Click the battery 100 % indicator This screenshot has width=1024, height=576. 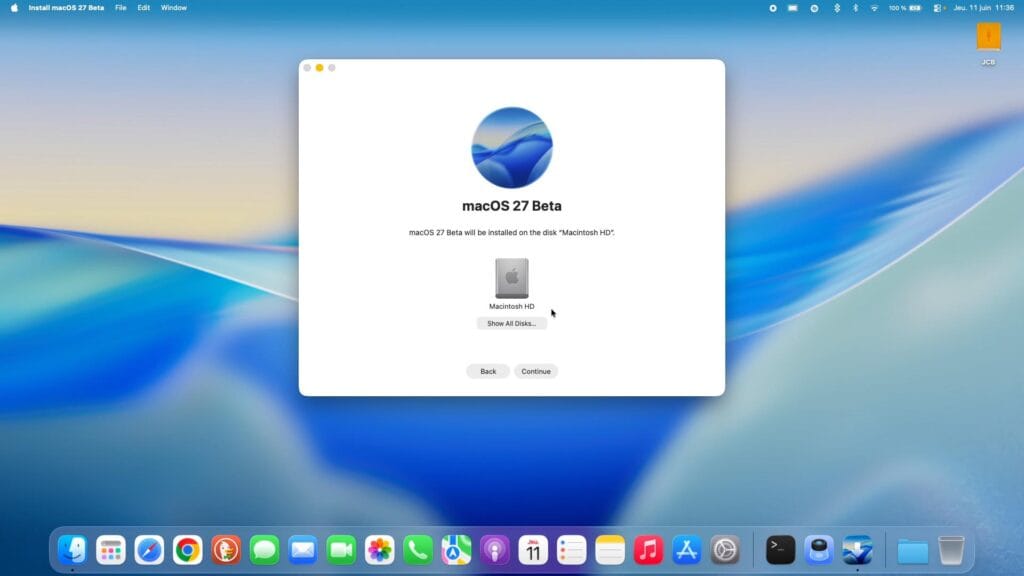(x=905, y=8)
